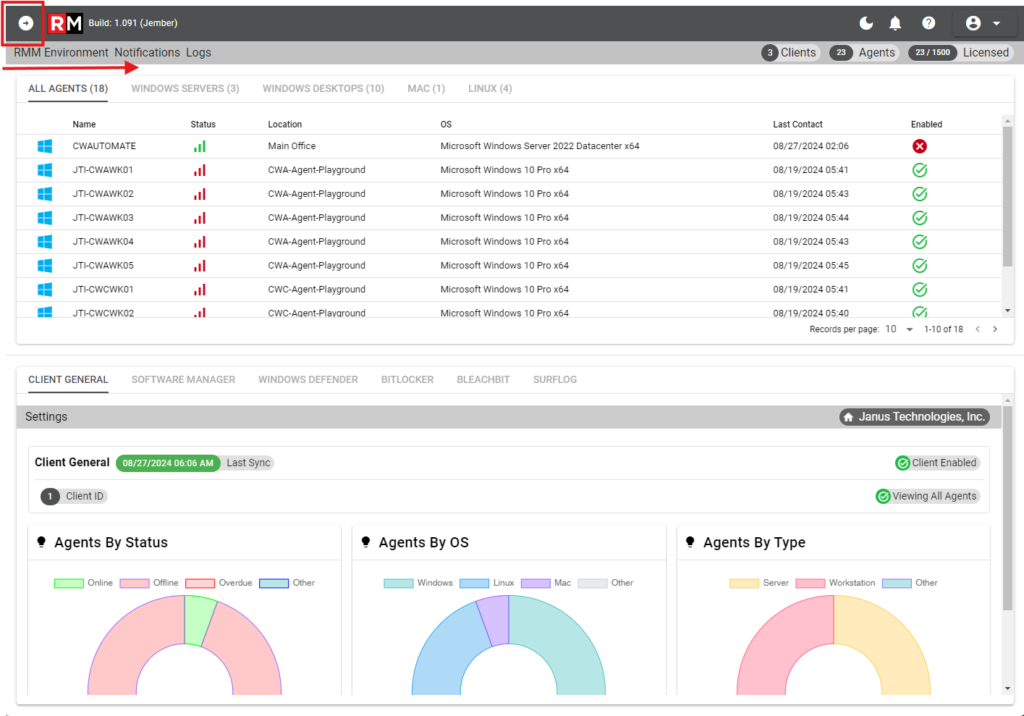Click the RM logo

tap(65, 24)
